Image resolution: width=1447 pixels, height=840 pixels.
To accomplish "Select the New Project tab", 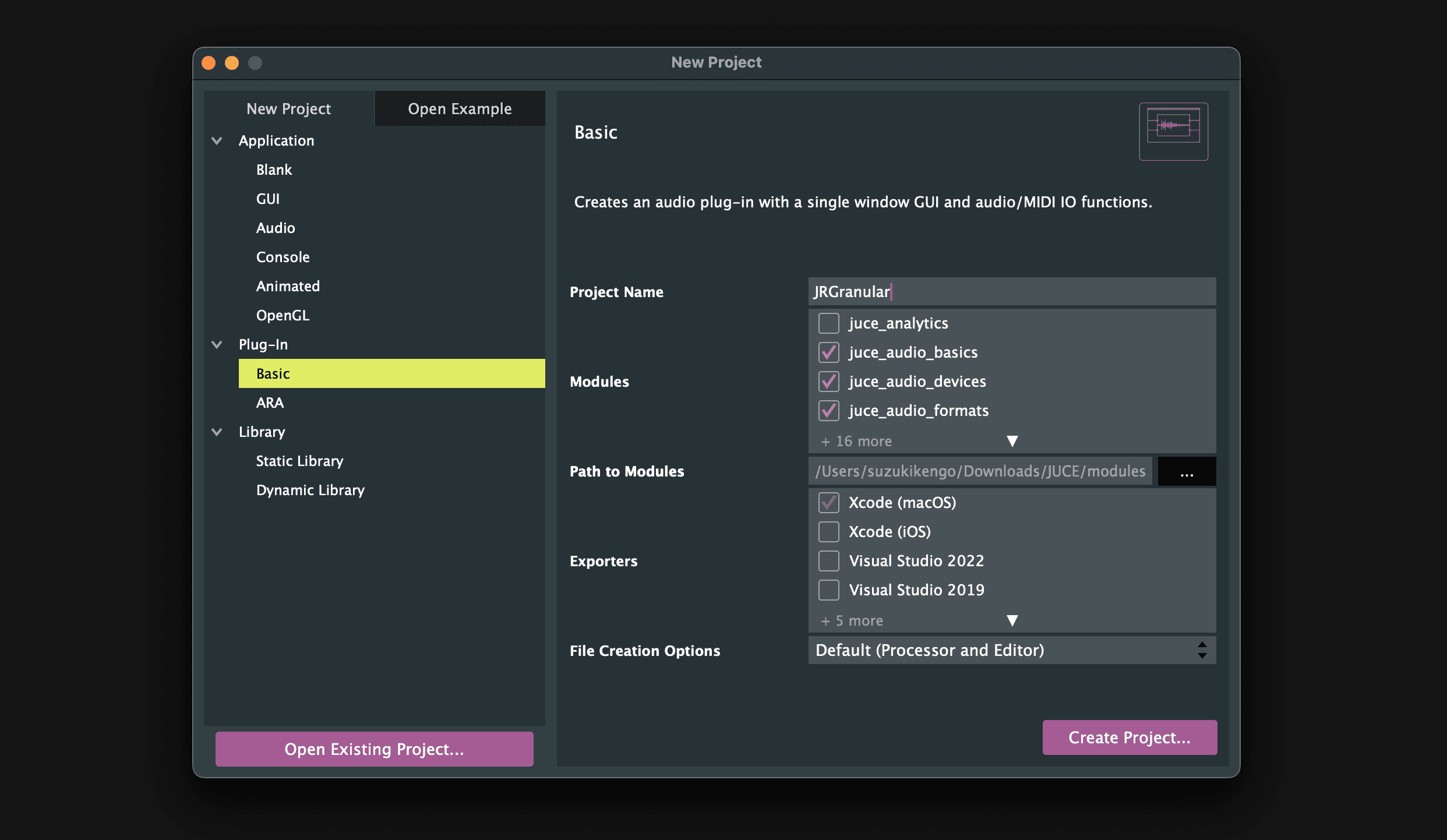I will (288, 109).
